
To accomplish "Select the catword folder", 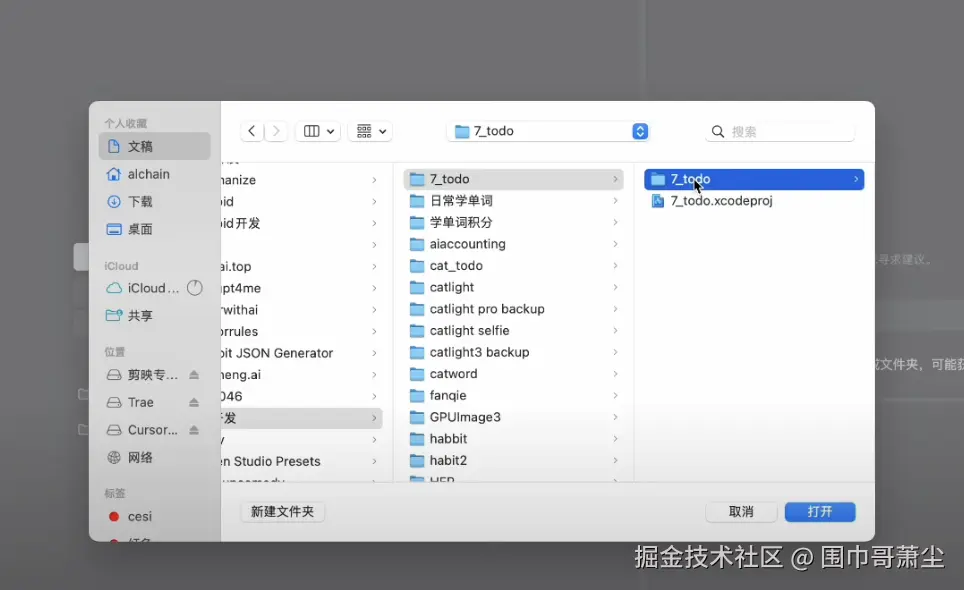I will click(x=513, y=374).
